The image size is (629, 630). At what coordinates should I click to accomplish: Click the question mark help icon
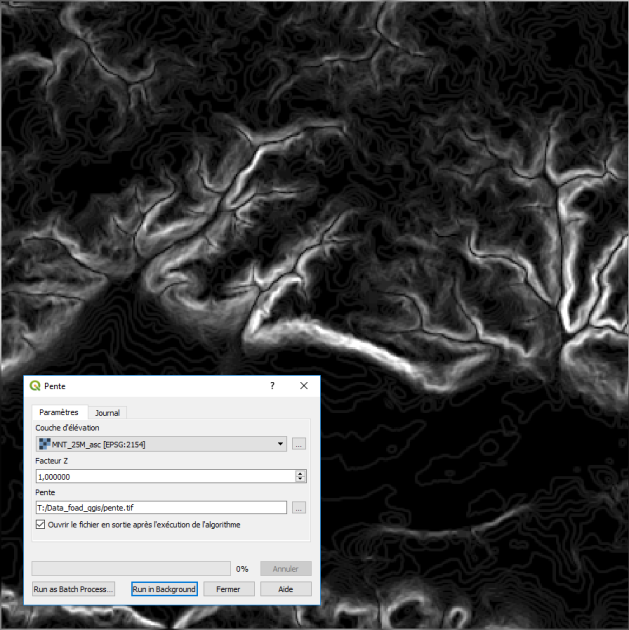coord(272,386)
